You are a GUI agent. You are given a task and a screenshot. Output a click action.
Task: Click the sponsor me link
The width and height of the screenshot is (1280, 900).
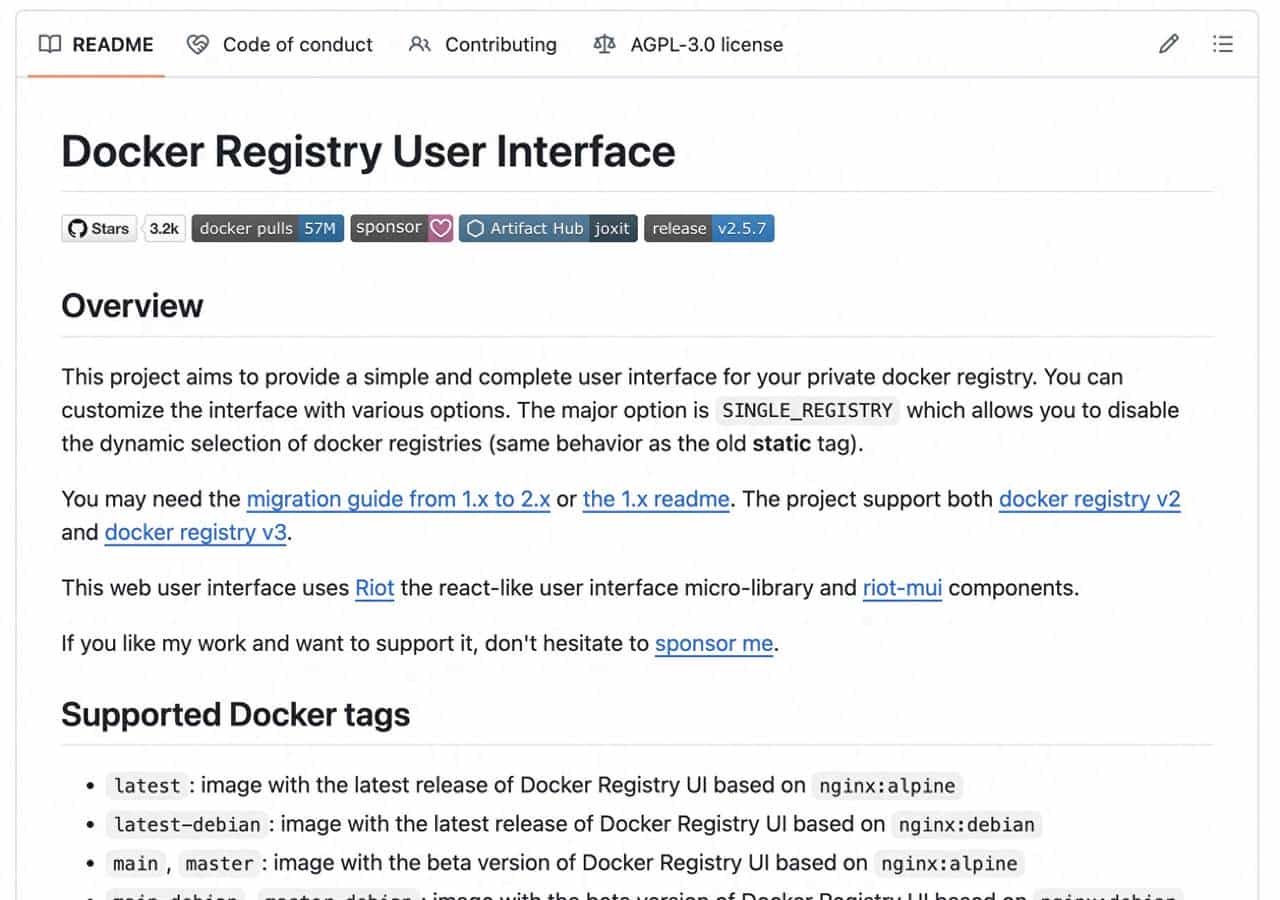(x=713, y=643)
